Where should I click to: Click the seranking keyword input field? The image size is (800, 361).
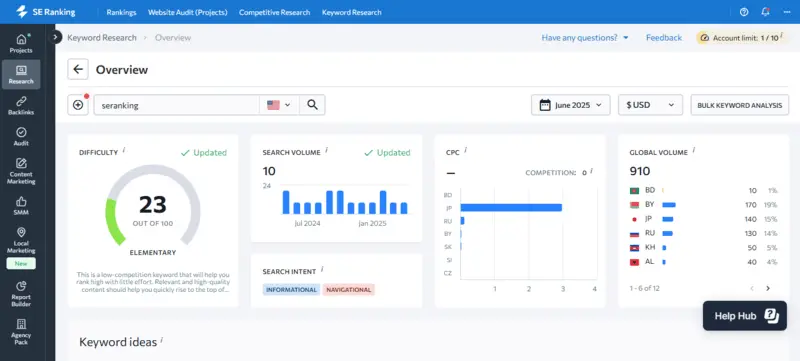point(177,105)
